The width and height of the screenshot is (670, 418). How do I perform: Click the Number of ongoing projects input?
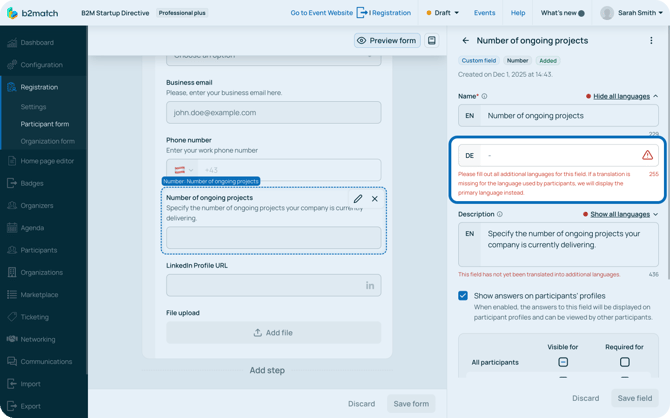pos(273,238)
